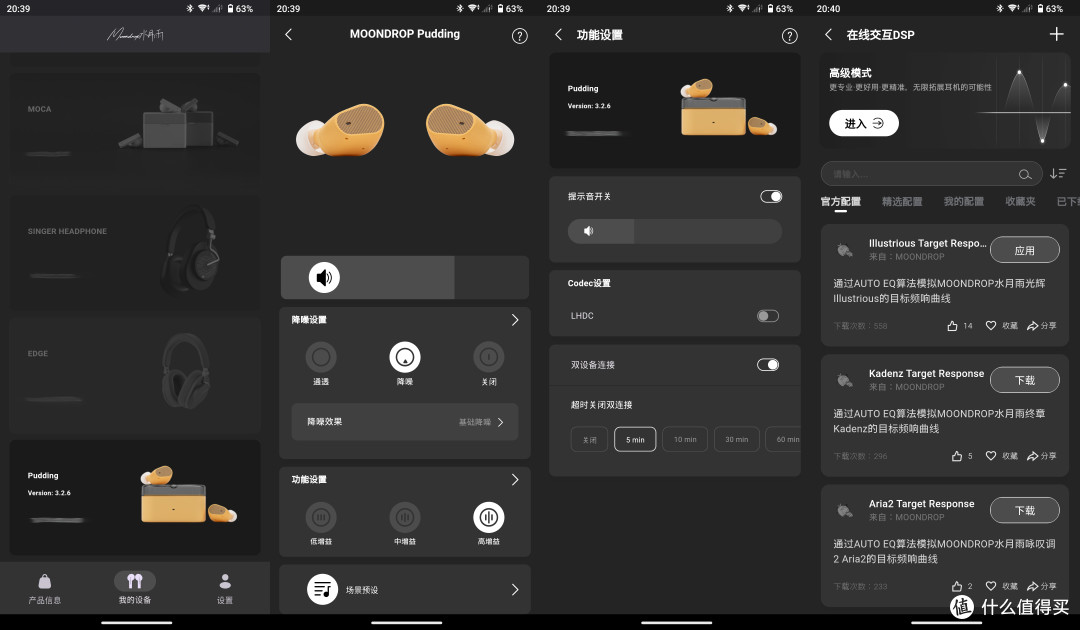
Task: Tap the prompt tone speaker icon
Action: 588,231
